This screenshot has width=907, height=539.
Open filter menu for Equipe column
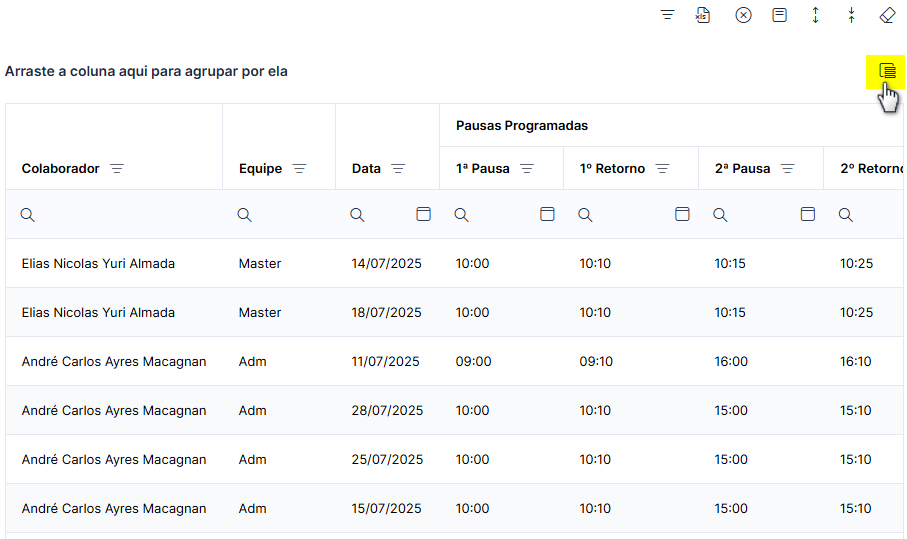(299, 169)
